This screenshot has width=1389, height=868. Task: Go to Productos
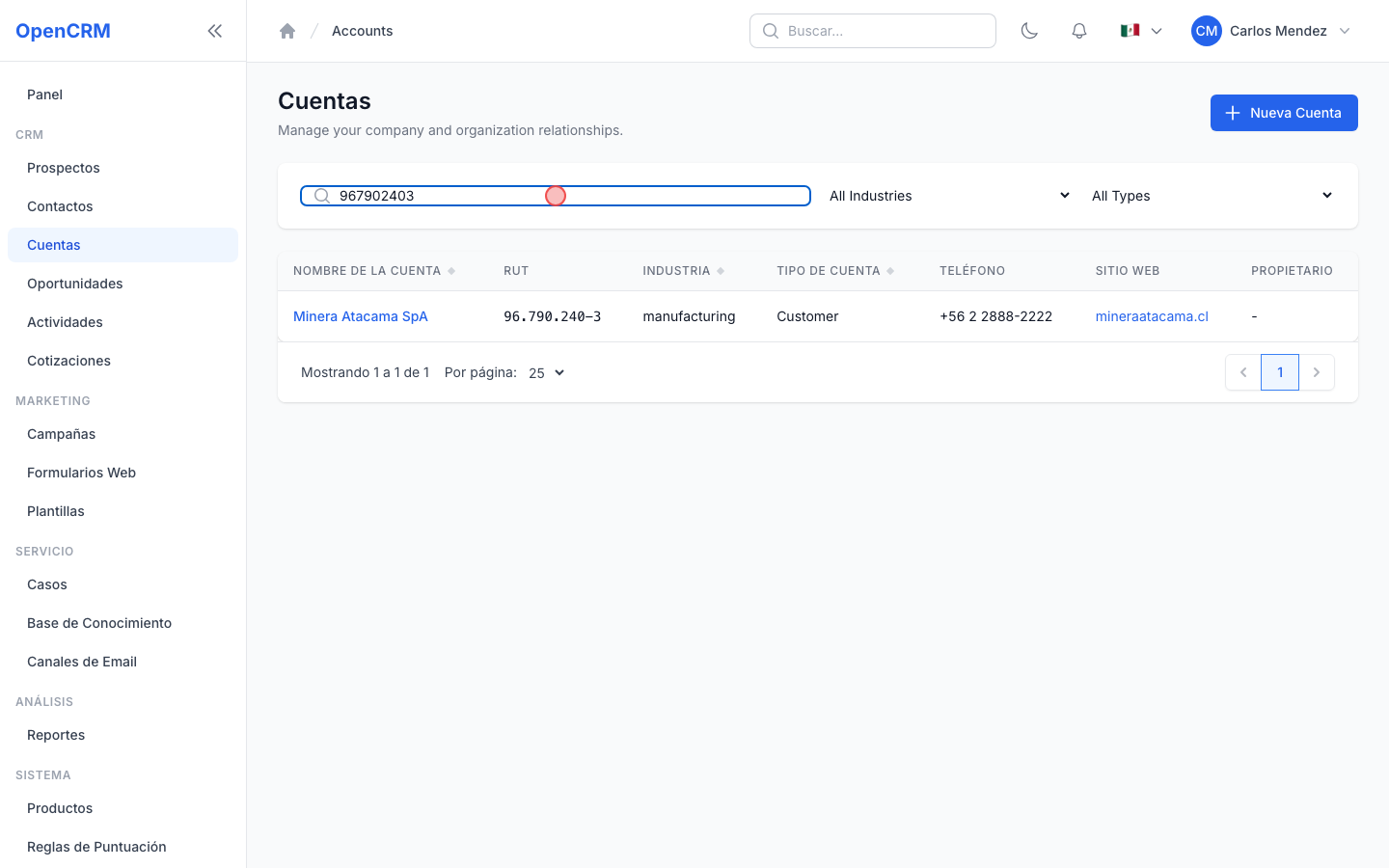click(123, 808)
